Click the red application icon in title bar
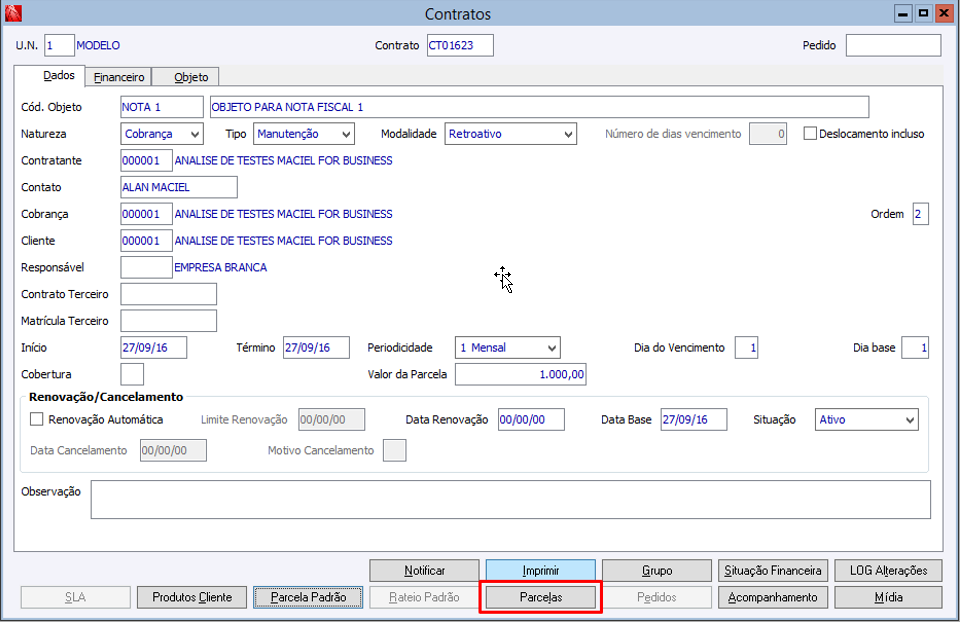The width and height of the screenshot is (962, 622). (13, 13)
